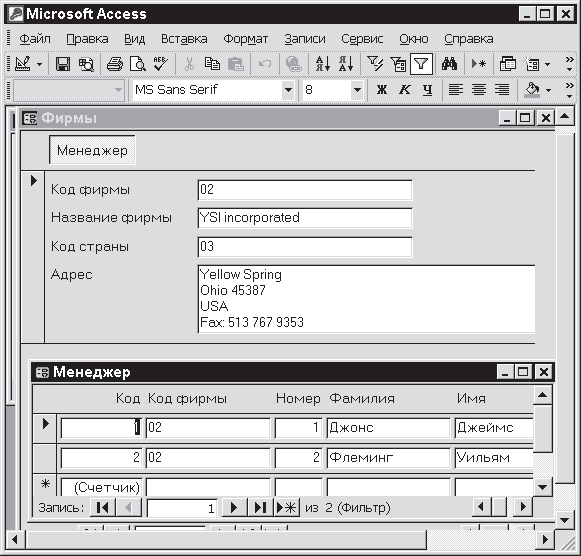This screenshot has width=581, height=556.
Task: Click the binoculars Find icon
Action: [449, 64]
